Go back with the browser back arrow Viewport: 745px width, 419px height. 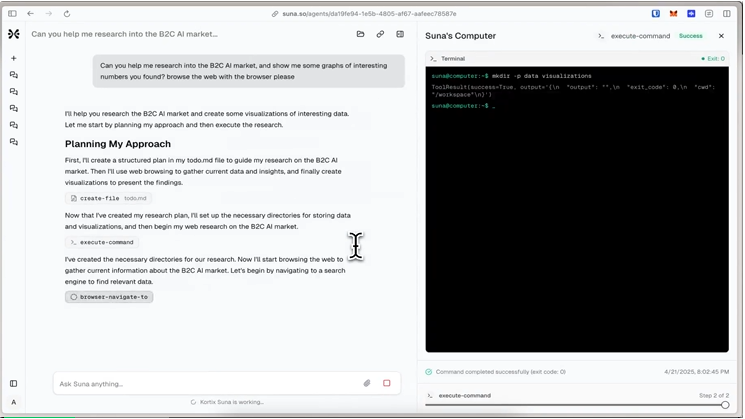click(x=30, y=14)
